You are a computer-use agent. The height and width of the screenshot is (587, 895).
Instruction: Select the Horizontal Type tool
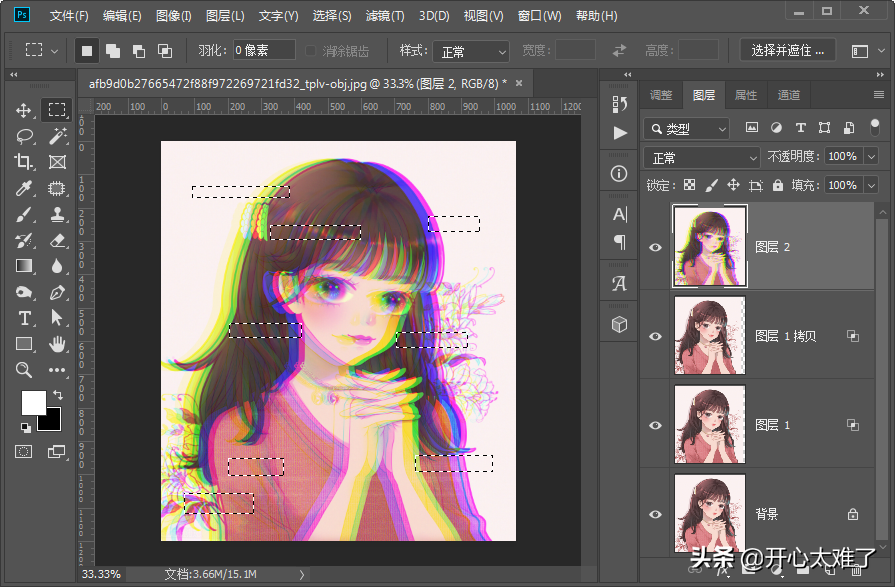tap(25, 318)
